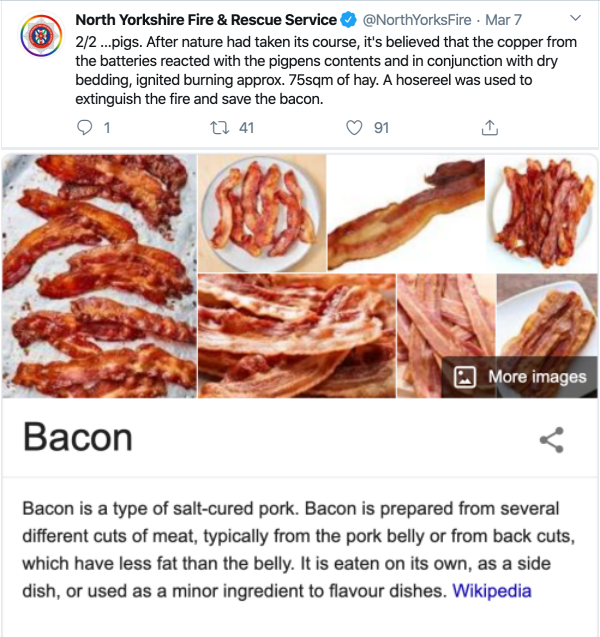This screenshot has height=637, width=600.
Task: Open the tweet share upload icon
Action: 490,128
